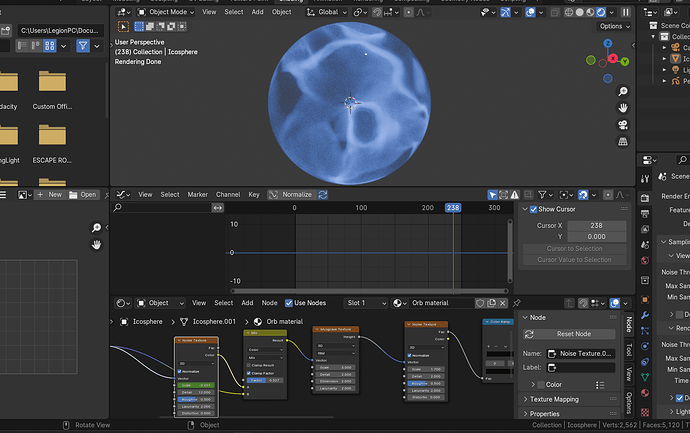Switch to the Tool sidebar tab
Viewport: 690px width, 433px height.
point(629,349)
